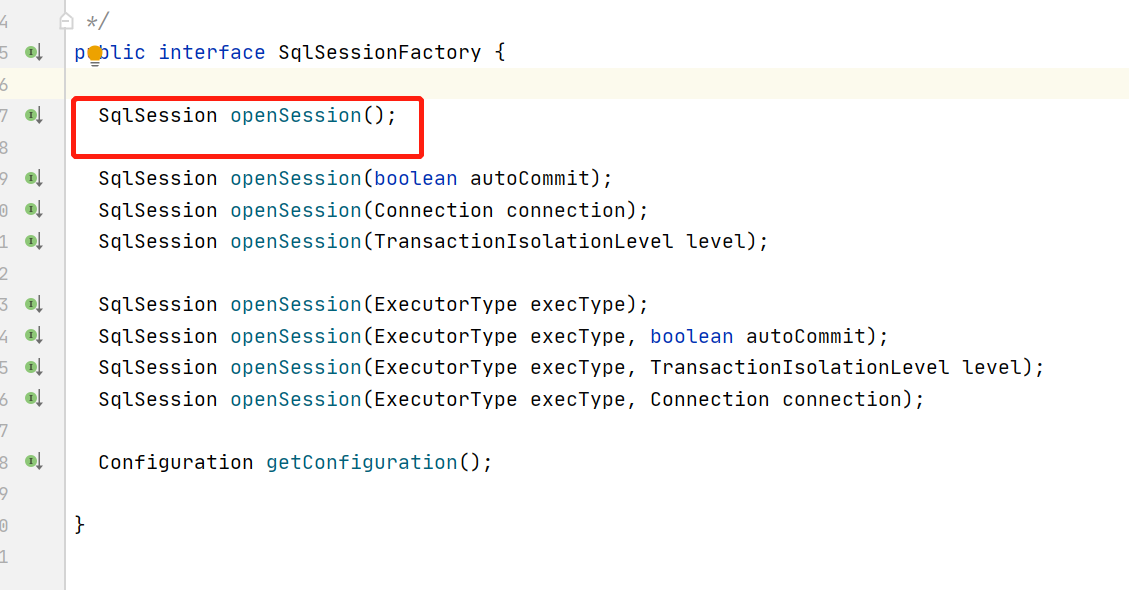Click gutter icon beside openSession(ExecutorType execType, boolean autoCommit)
1129x590 pixels.
pyautogui.click(x=34, y=336)
